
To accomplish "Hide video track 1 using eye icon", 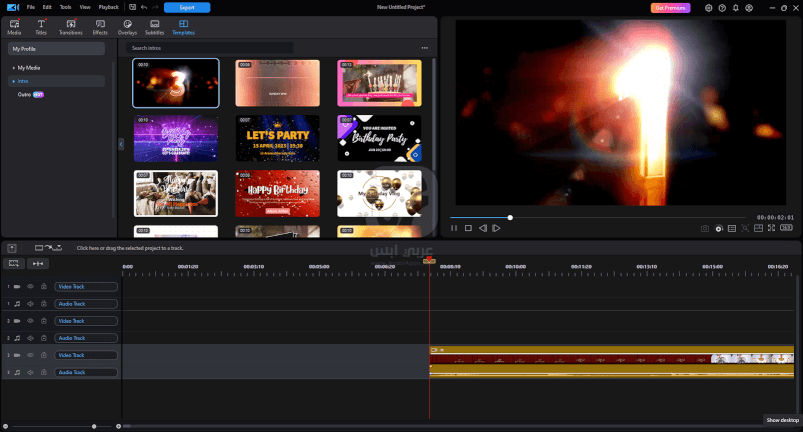I will 30,287.
